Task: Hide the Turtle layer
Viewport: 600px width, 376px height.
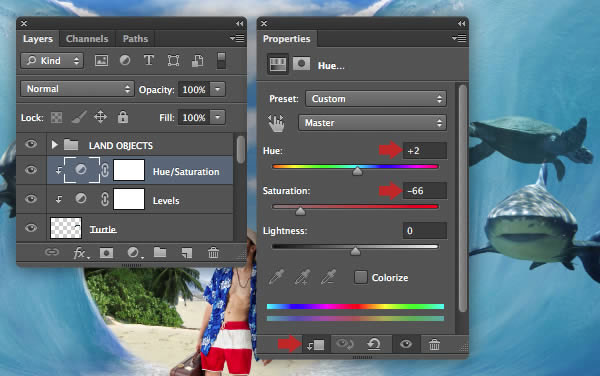Action: 31,228
